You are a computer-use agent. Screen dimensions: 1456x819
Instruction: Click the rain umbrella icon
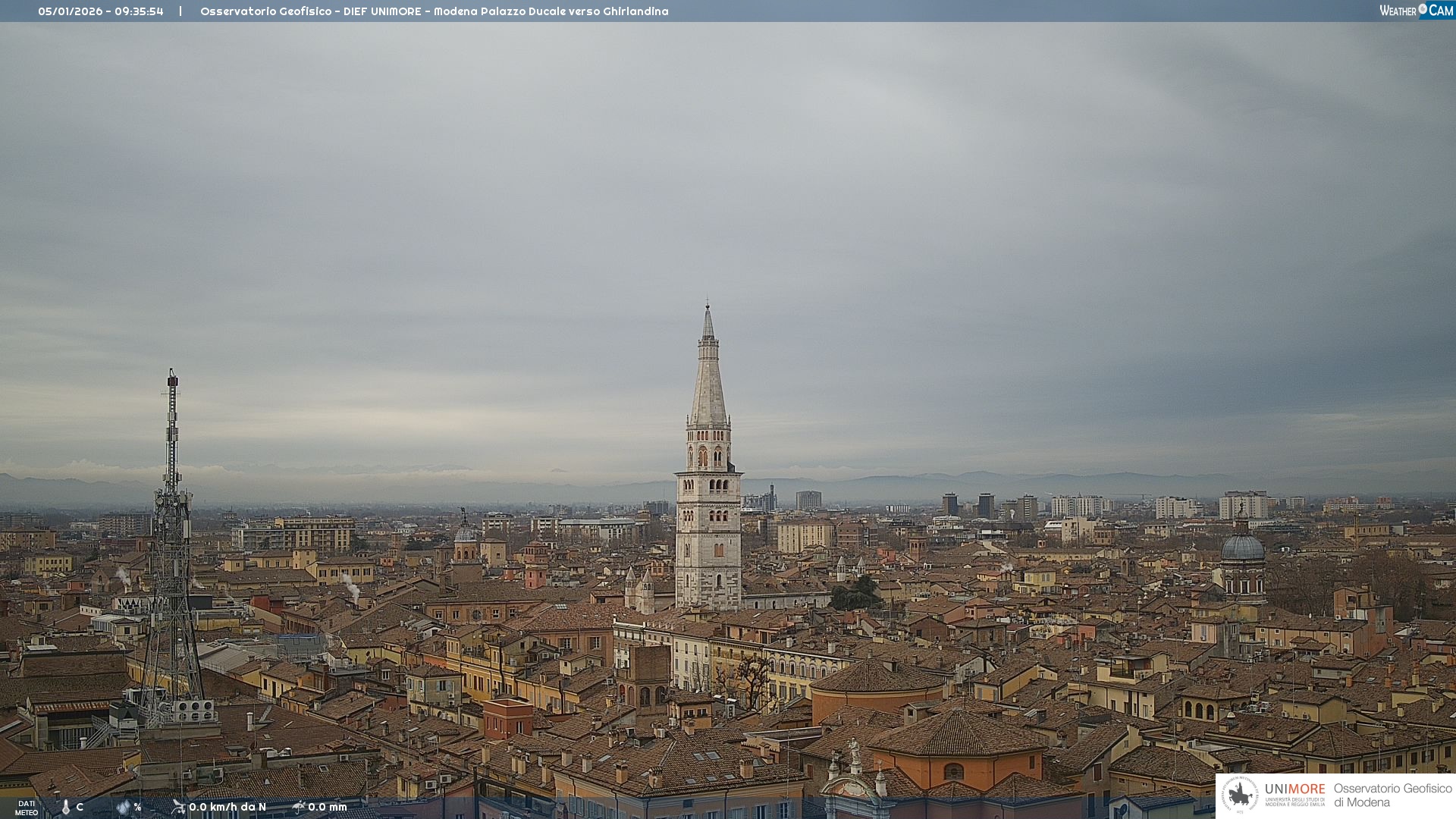[x=299, y=807]
